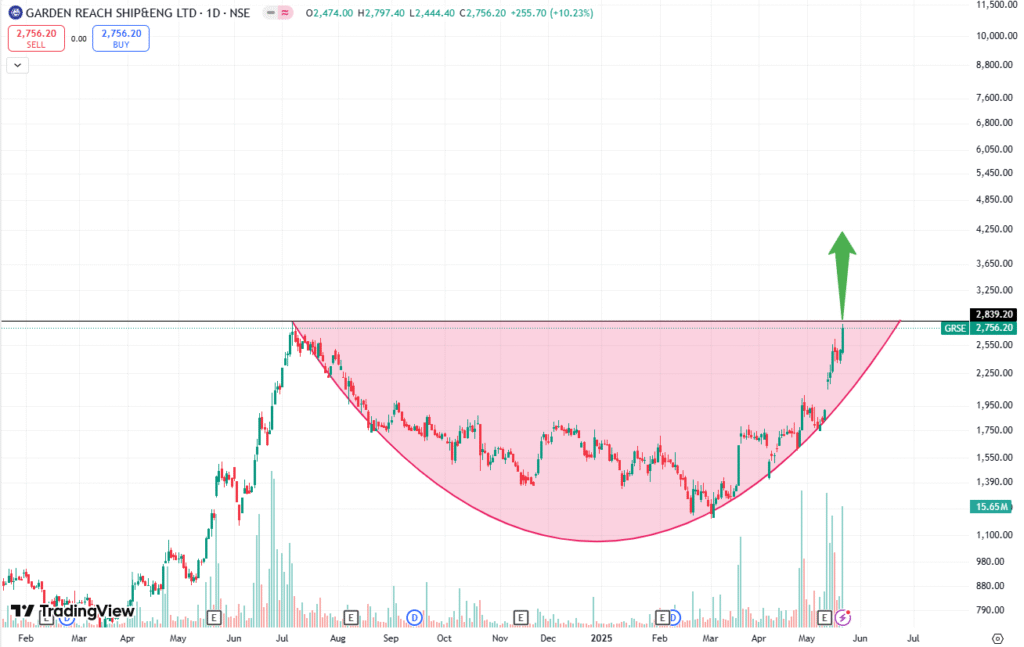Click the 0.00 spread value between SELL and BUY
Viewport: 1024px width, 647px height.
79,39
